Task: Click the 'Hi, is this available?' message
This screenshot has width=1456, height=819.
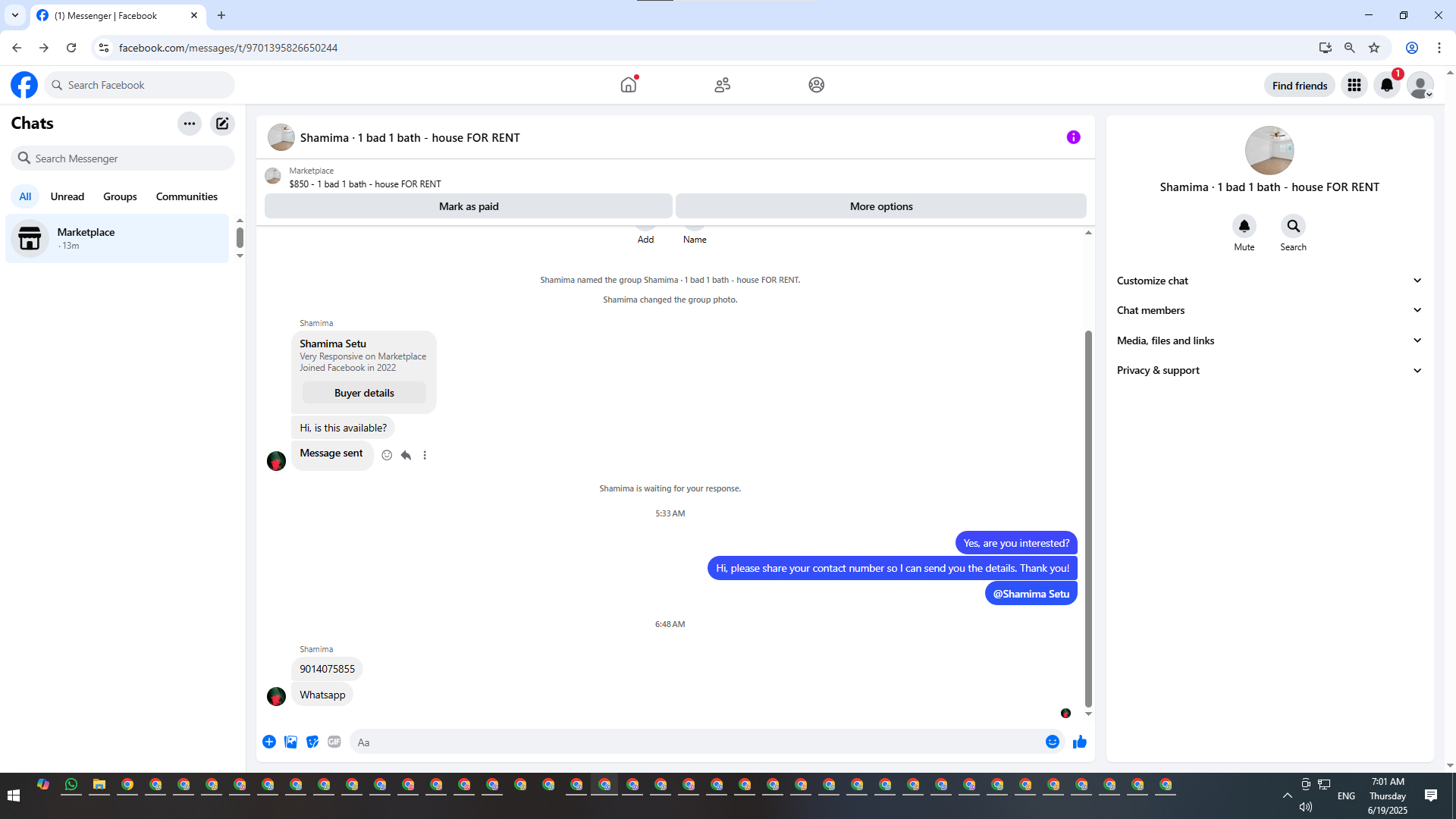Action: [343, 428]
